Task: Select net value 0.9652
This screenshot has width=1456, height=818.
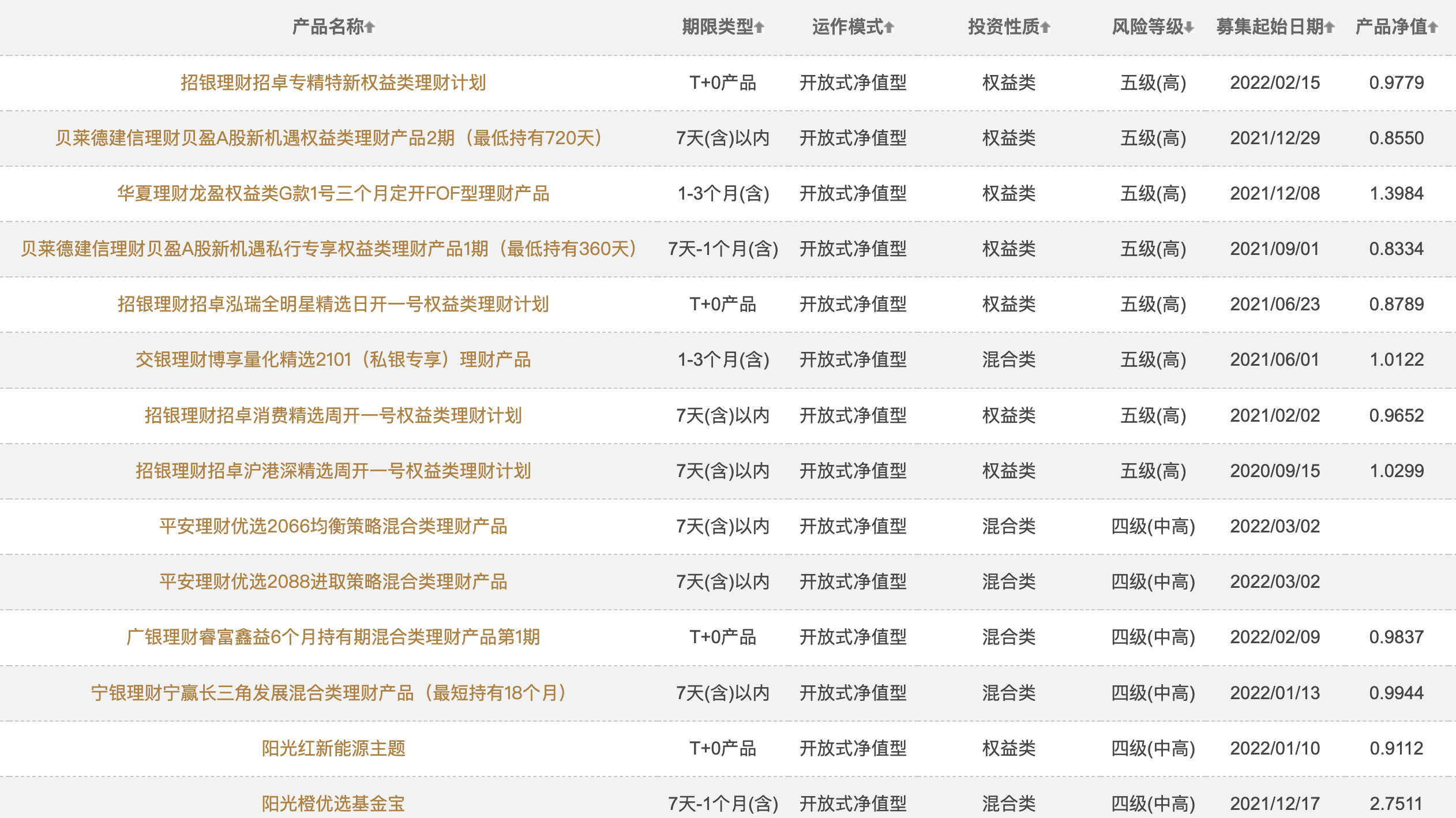Action: (1397, 415)
